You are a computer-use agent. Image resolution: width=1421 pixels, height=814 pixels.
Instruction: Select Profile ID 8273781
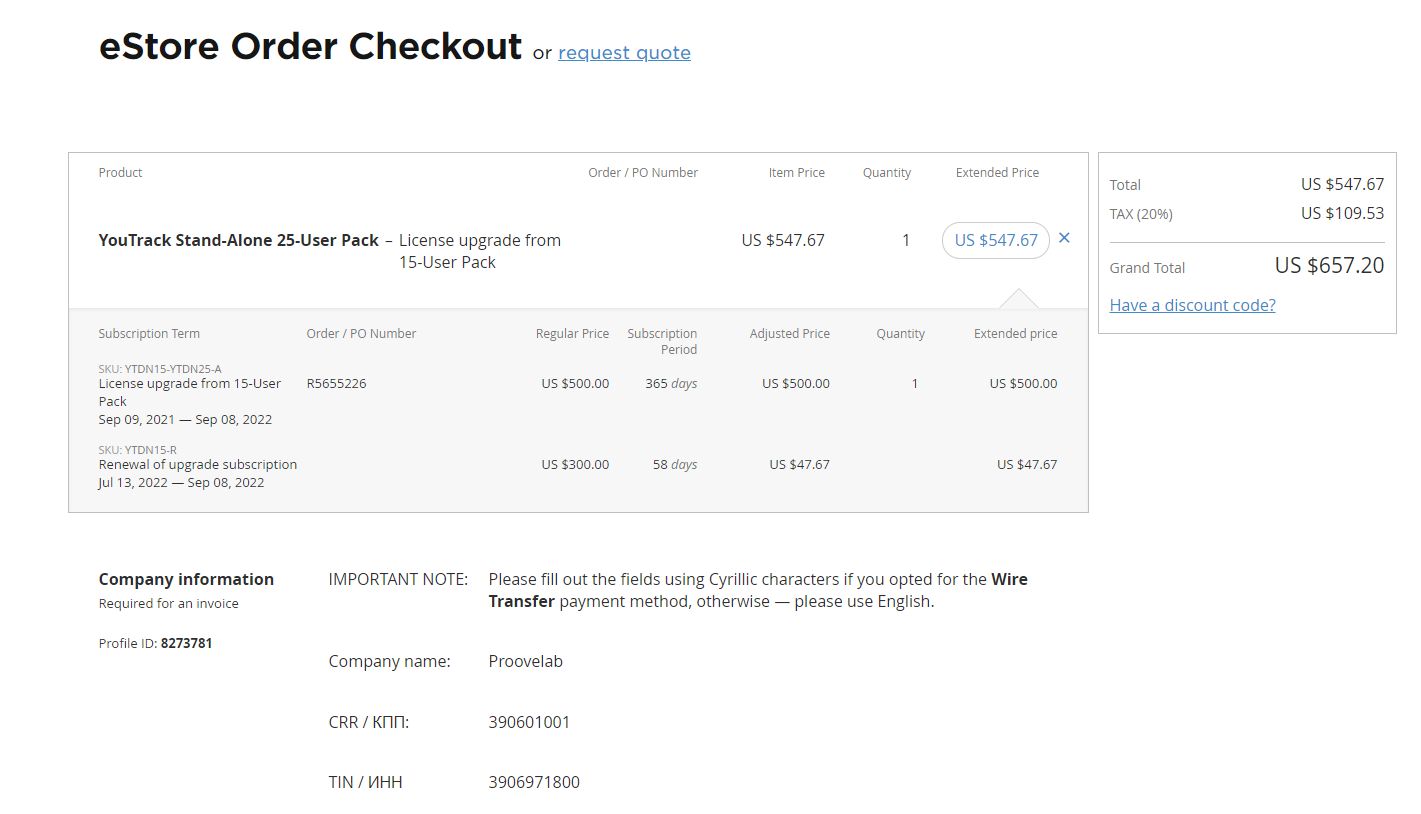186,643
